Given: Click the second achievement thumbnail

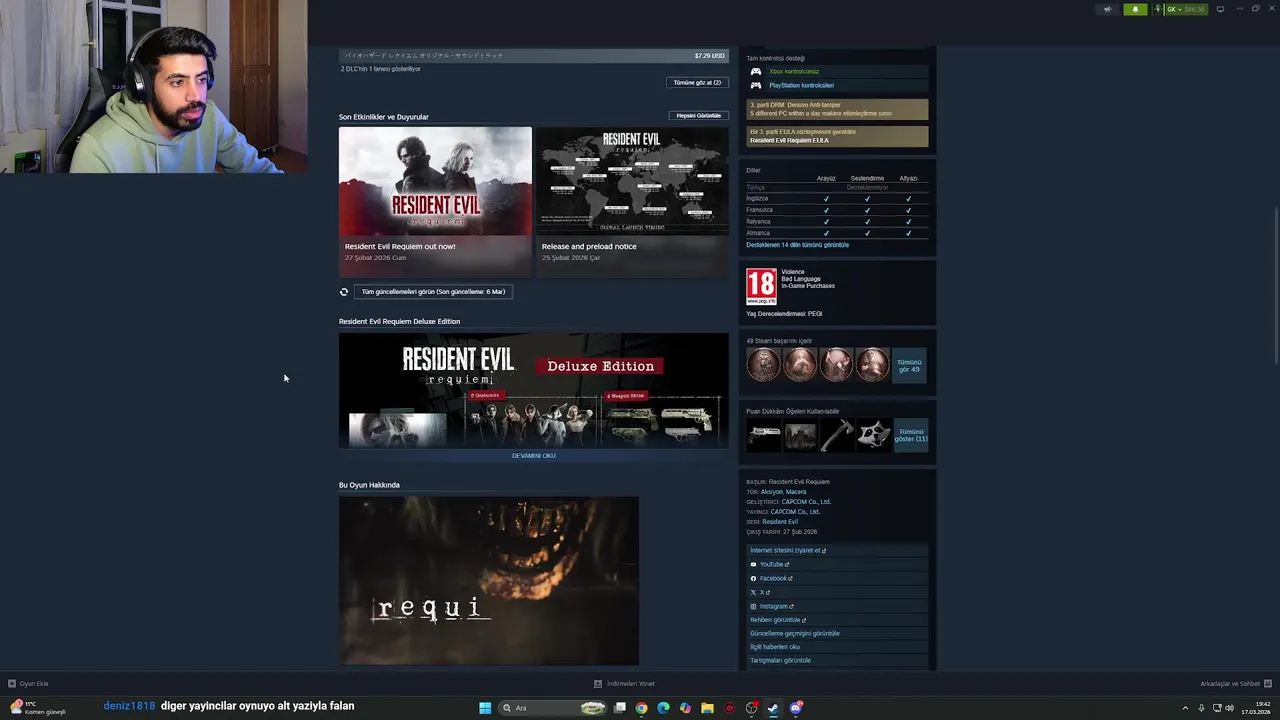Looking at the screenshot, I should 800,365.
